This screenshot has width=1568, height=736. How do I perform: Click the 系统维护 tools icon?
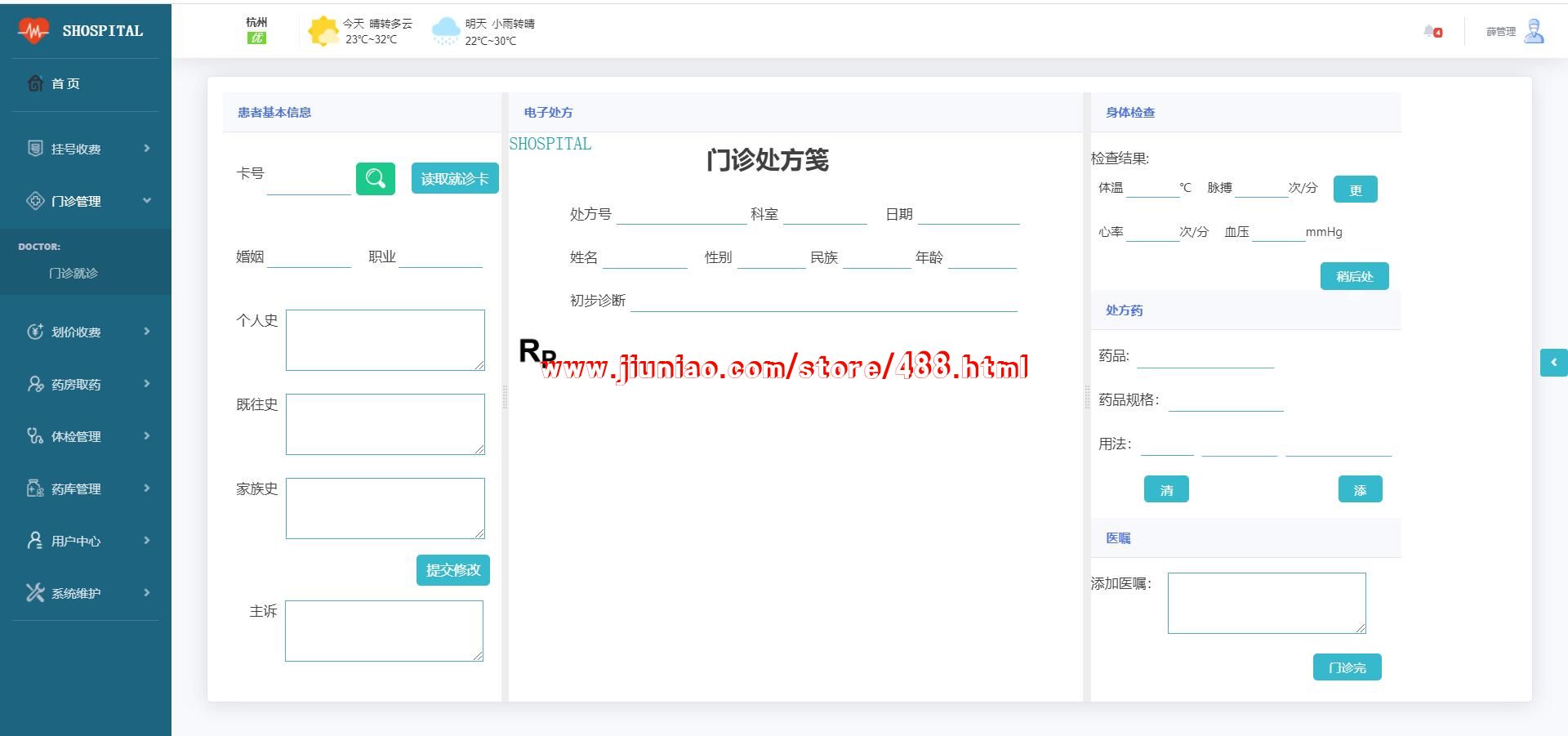[35, 593]
